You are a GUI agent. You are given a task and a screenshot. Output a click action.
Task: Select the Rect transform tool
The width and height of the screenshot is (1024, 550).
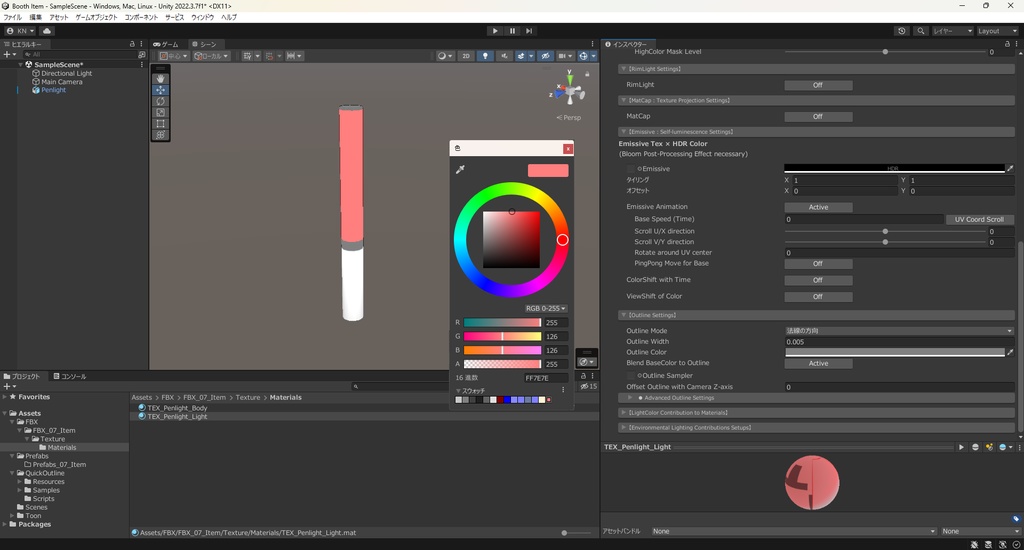tap(160, 123)
